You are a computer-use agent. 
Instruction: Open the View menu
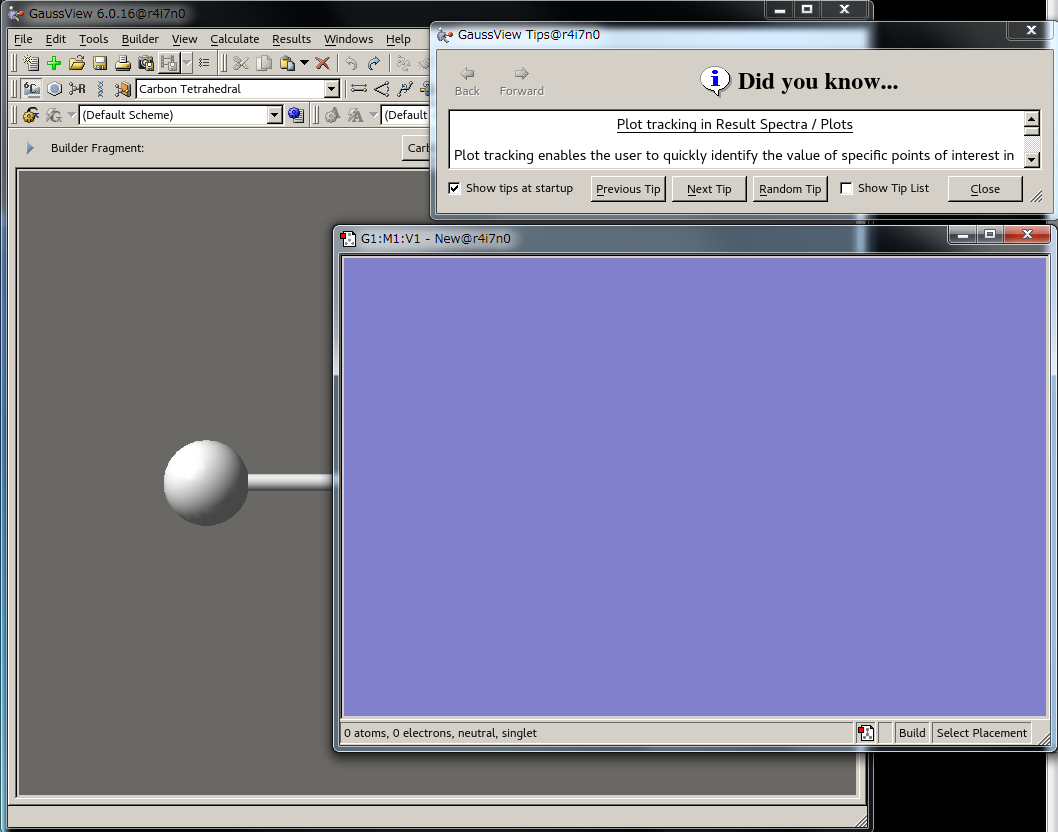coord(184,39)
